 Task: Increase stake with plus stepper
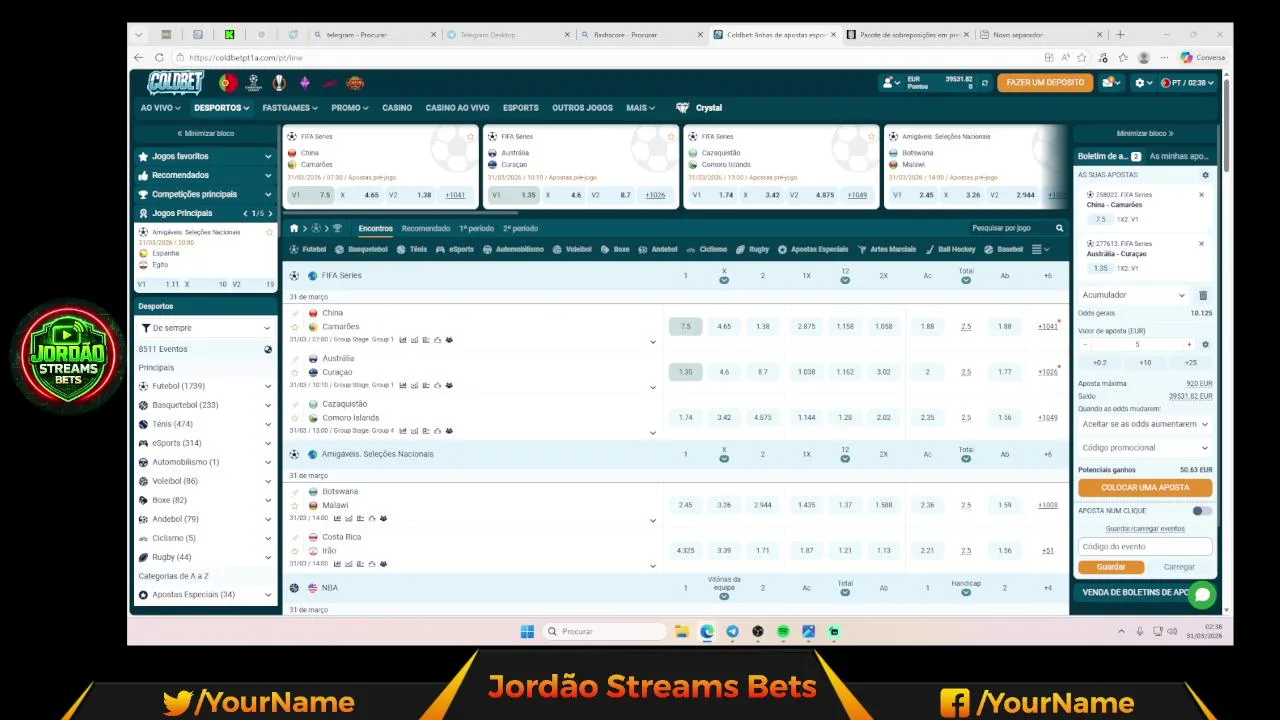coord(1189,345)
